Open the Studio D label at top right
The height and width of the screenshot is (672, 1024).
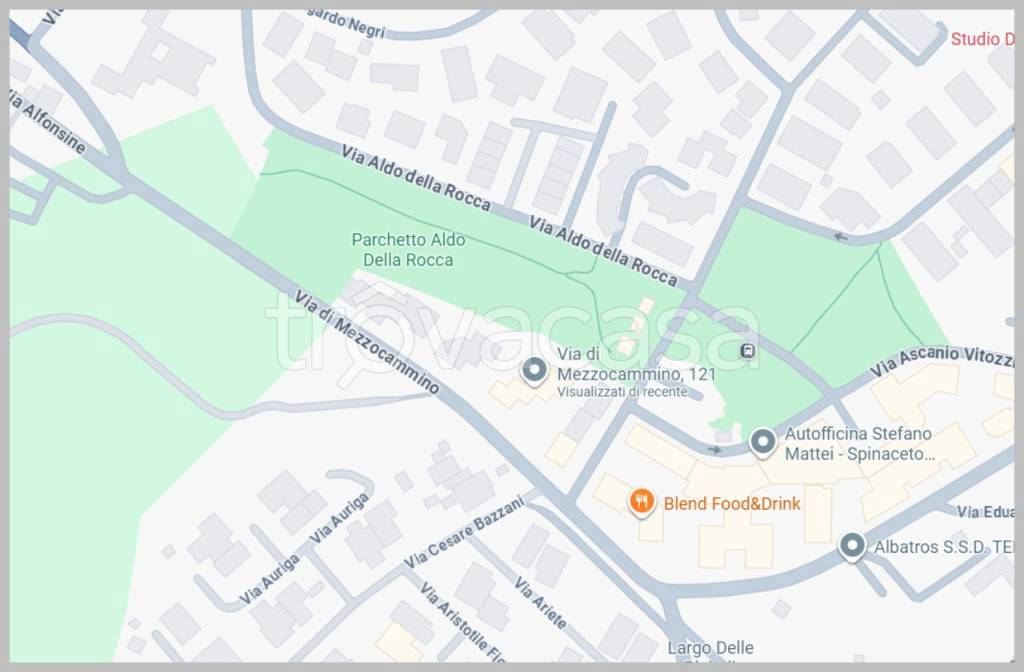pyautogui.click(x=982, y=39)
